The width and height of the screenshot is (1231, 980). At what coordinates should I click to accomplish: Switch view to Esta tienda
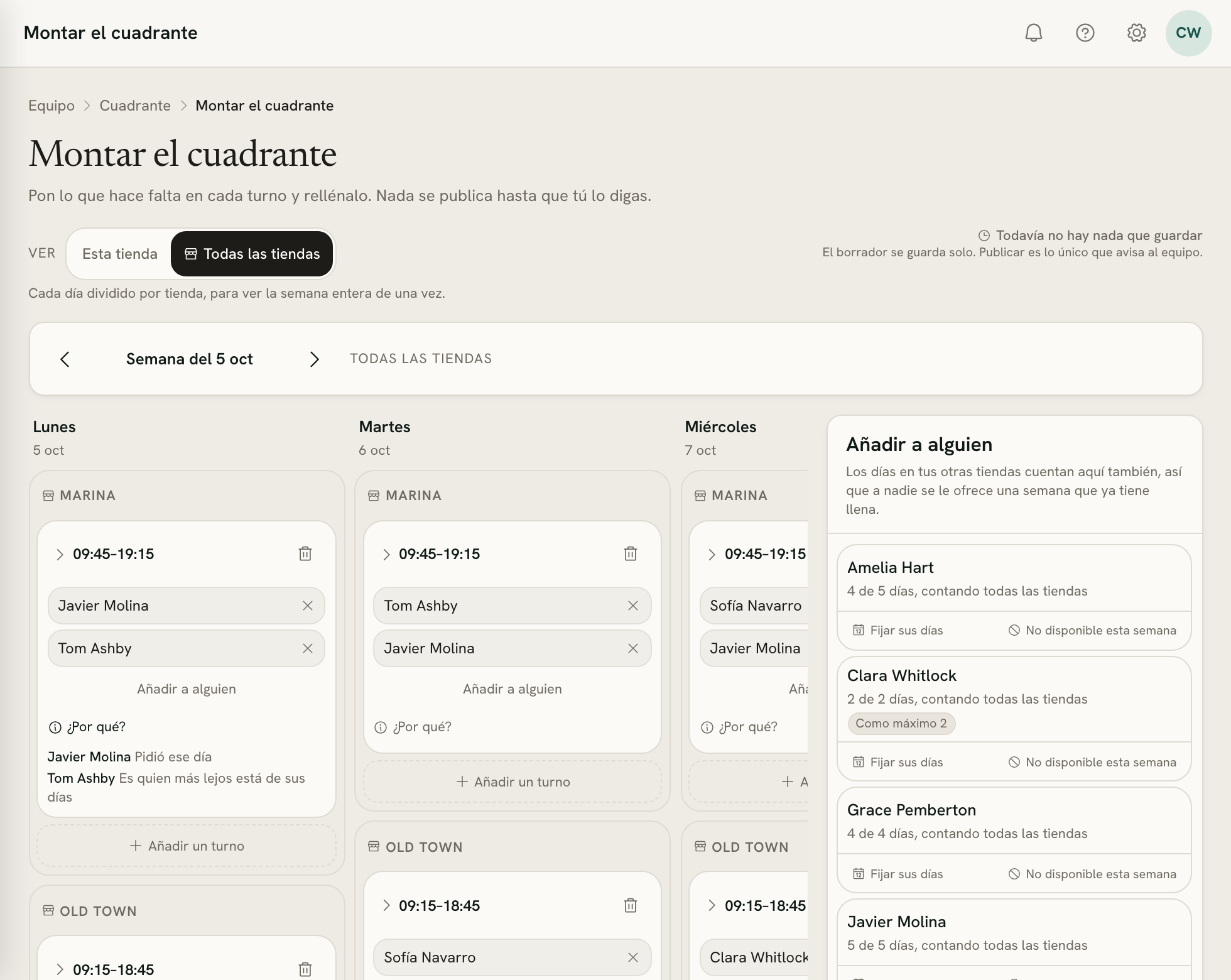coord(120,254)
